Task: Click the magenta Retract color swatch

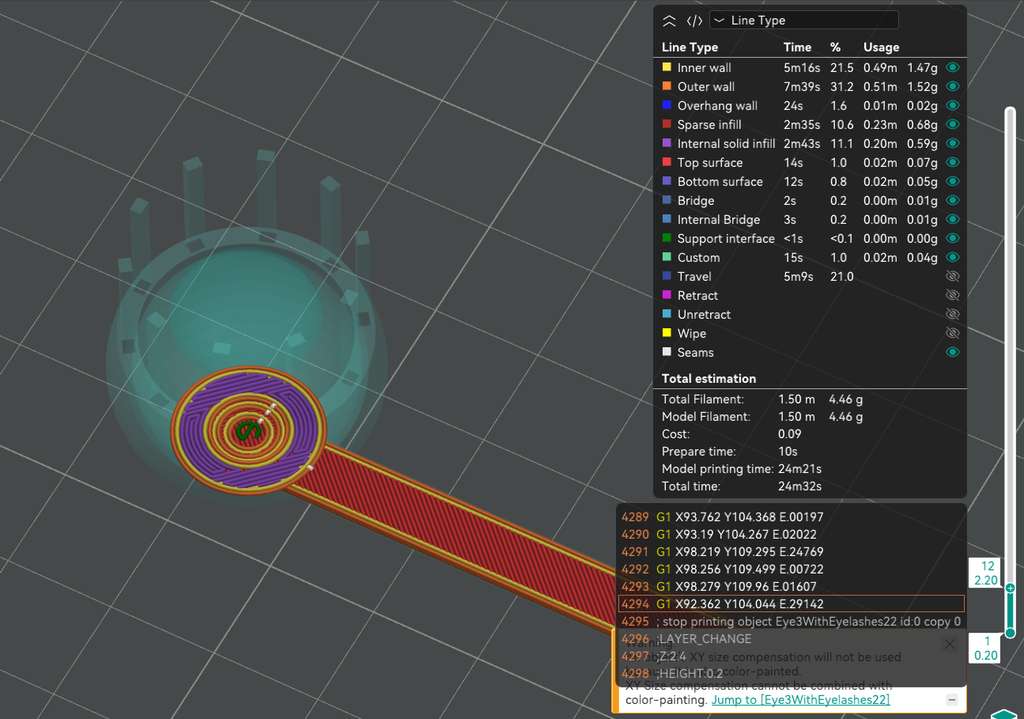Action: tap(667, 295)
